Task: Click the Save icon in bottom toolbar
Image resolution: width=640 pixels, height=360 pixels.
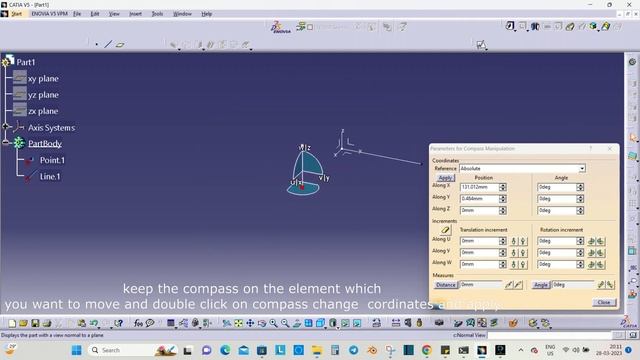Action: coord(35,323)
